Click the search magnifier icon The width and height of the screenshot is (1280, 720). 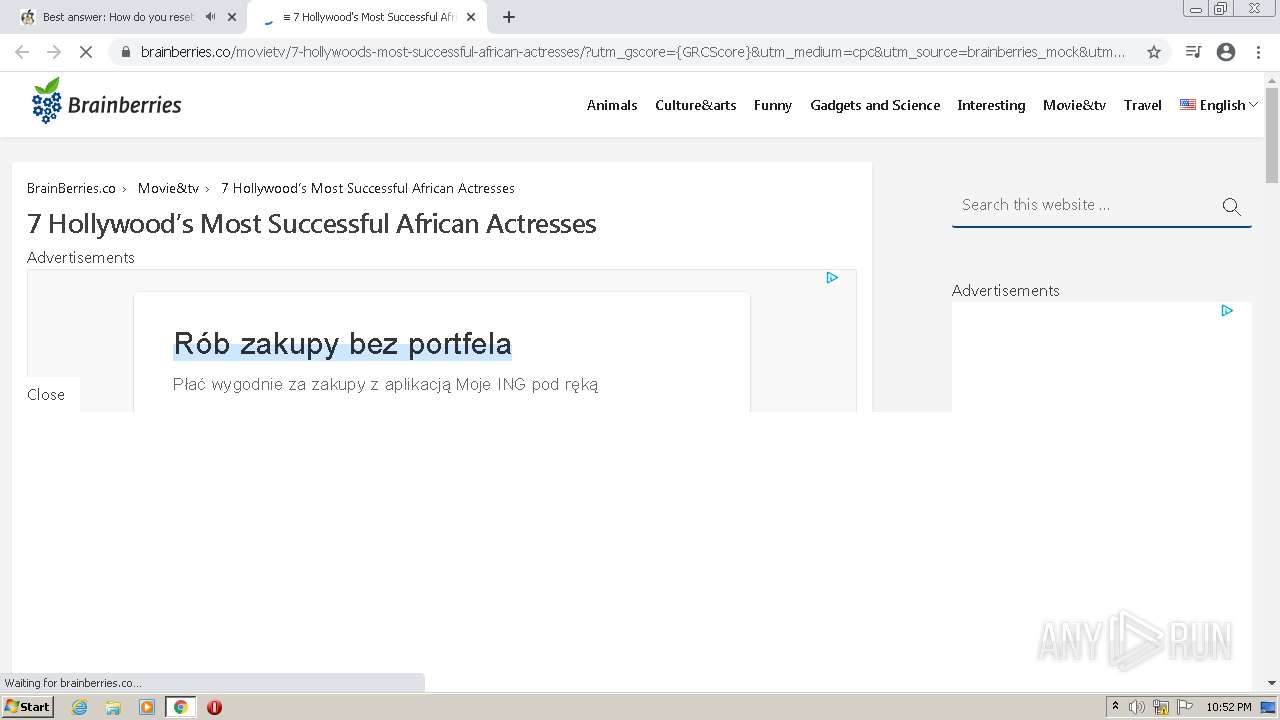coord(1232,207)
